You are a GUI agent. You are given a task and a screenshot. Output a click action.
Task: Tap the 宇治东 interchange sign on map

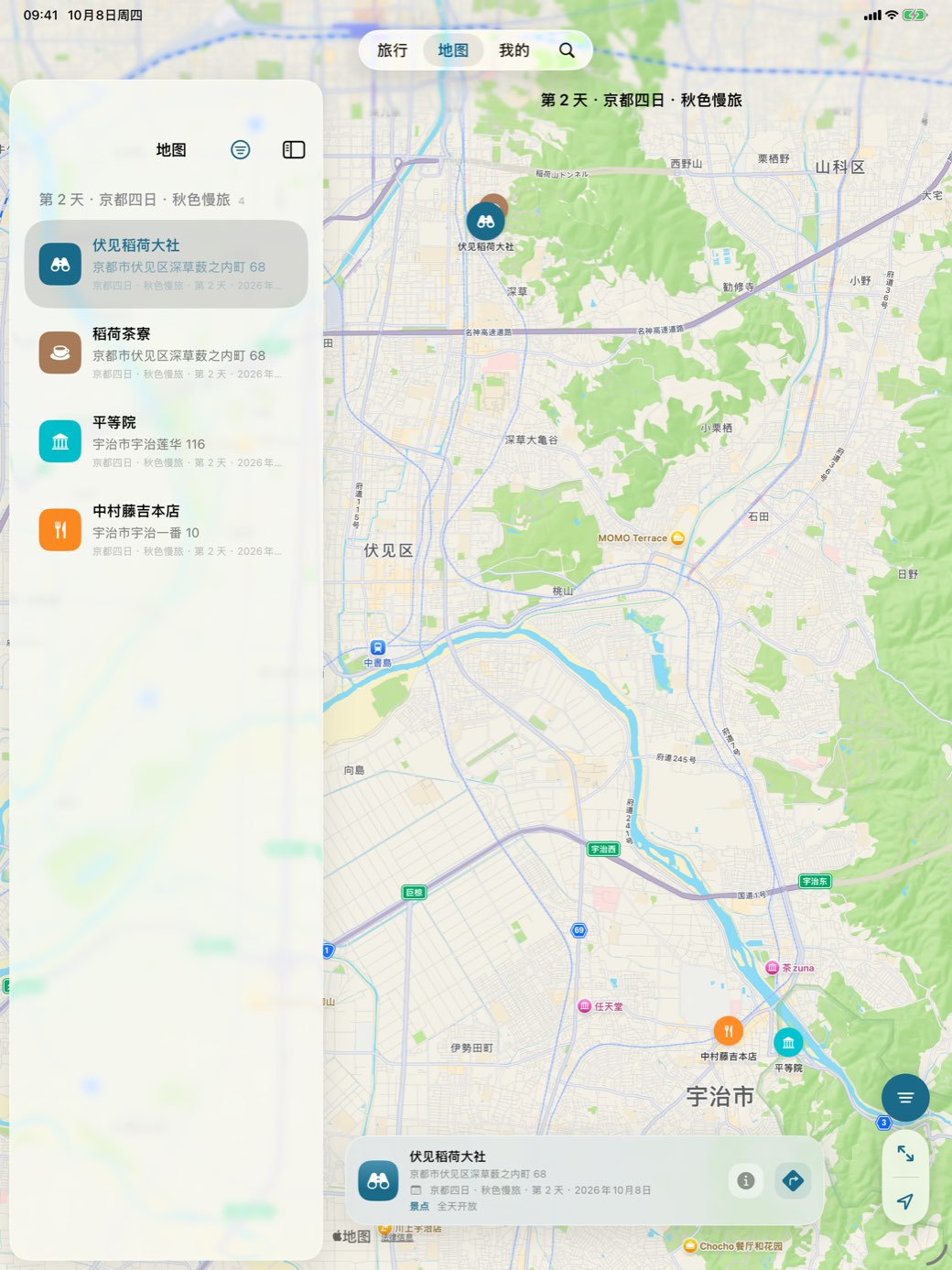pos(815,881)
